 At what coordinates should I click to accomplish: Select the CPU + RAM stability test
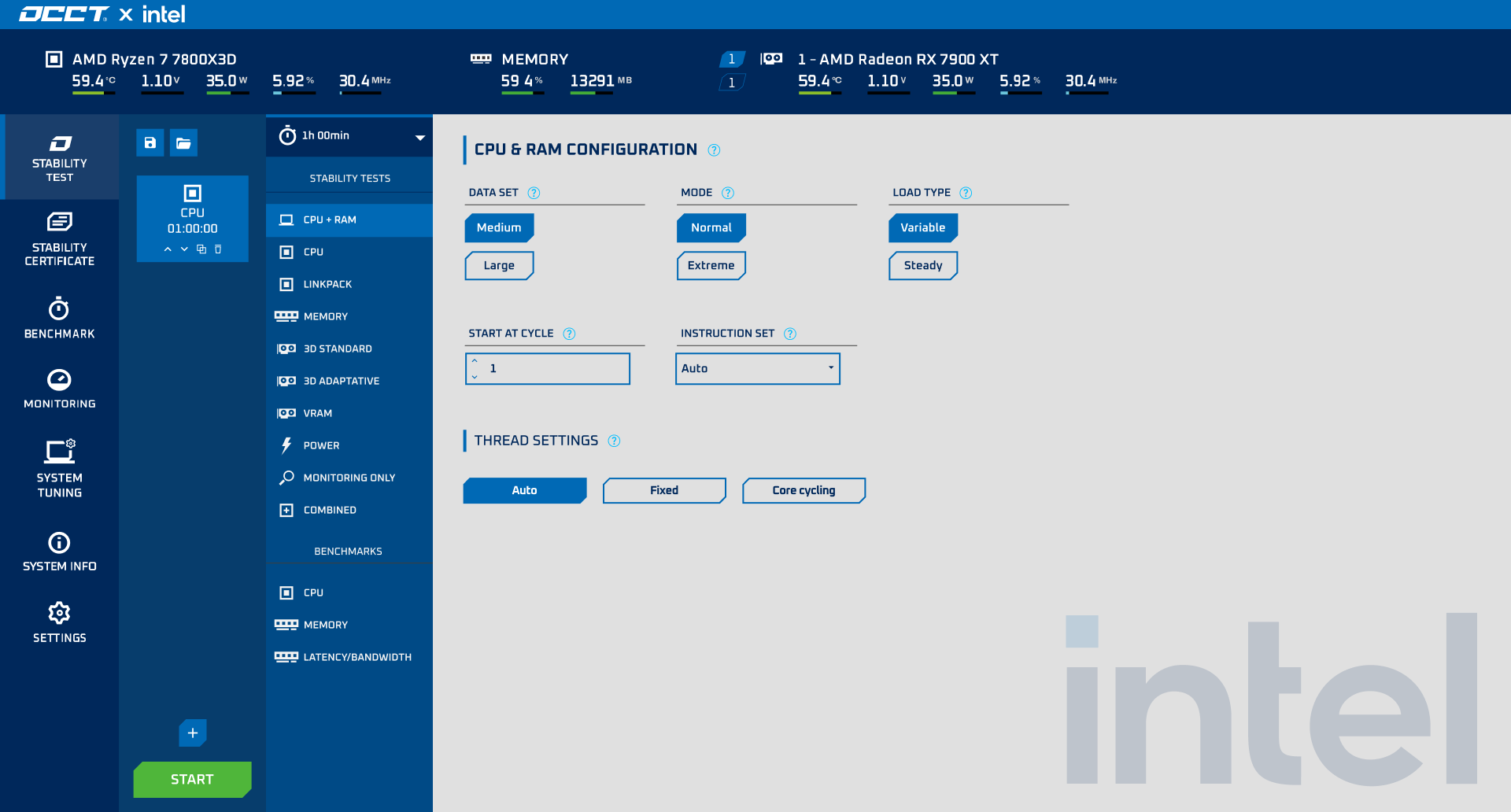pos(349,220)
